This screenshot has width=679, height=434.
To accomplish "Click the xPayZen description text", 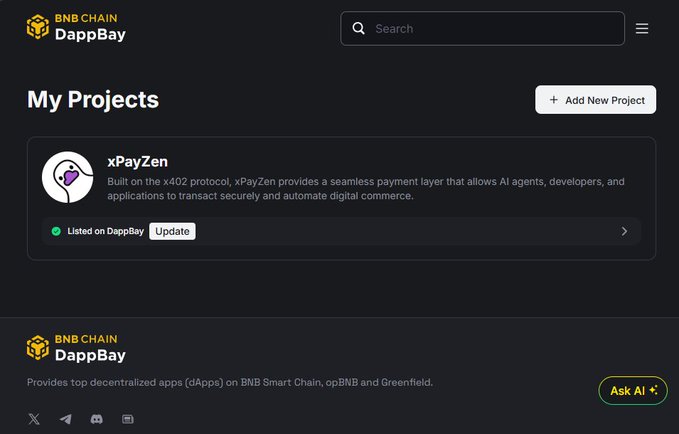I will pyautogui.click(x=366, y=188).
